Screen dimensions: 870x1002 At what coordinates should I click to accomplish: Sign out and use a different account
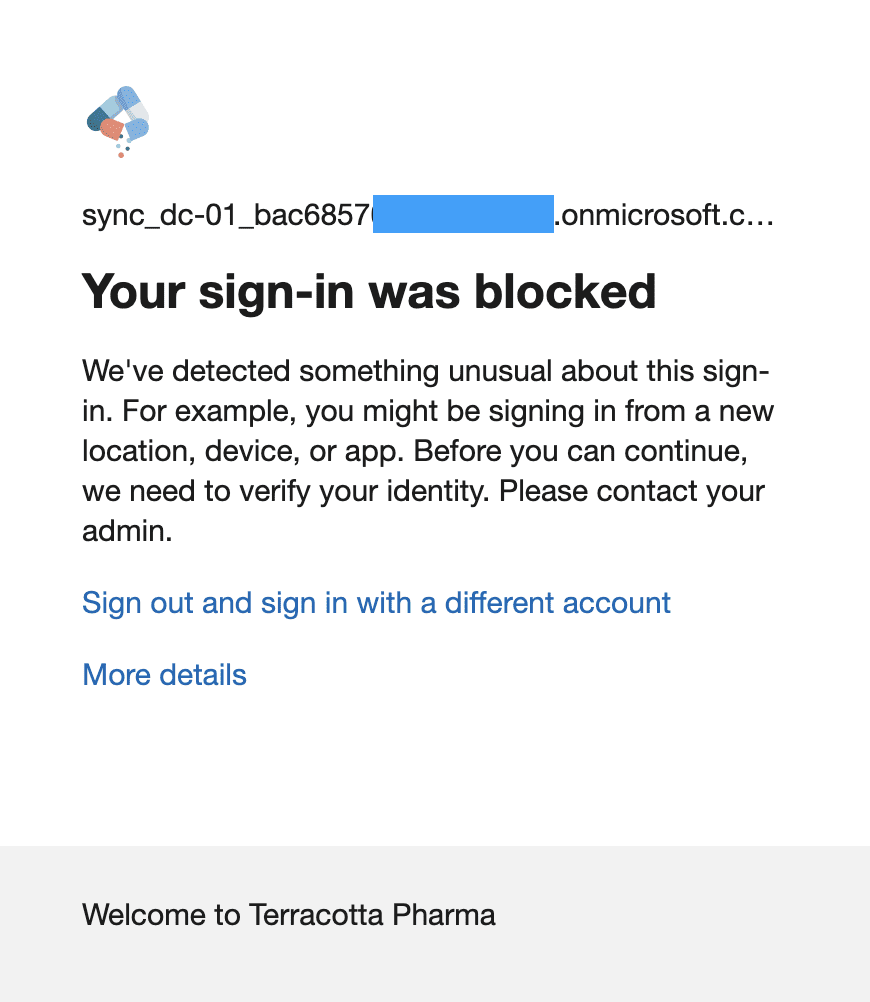(x=376, y=603)
